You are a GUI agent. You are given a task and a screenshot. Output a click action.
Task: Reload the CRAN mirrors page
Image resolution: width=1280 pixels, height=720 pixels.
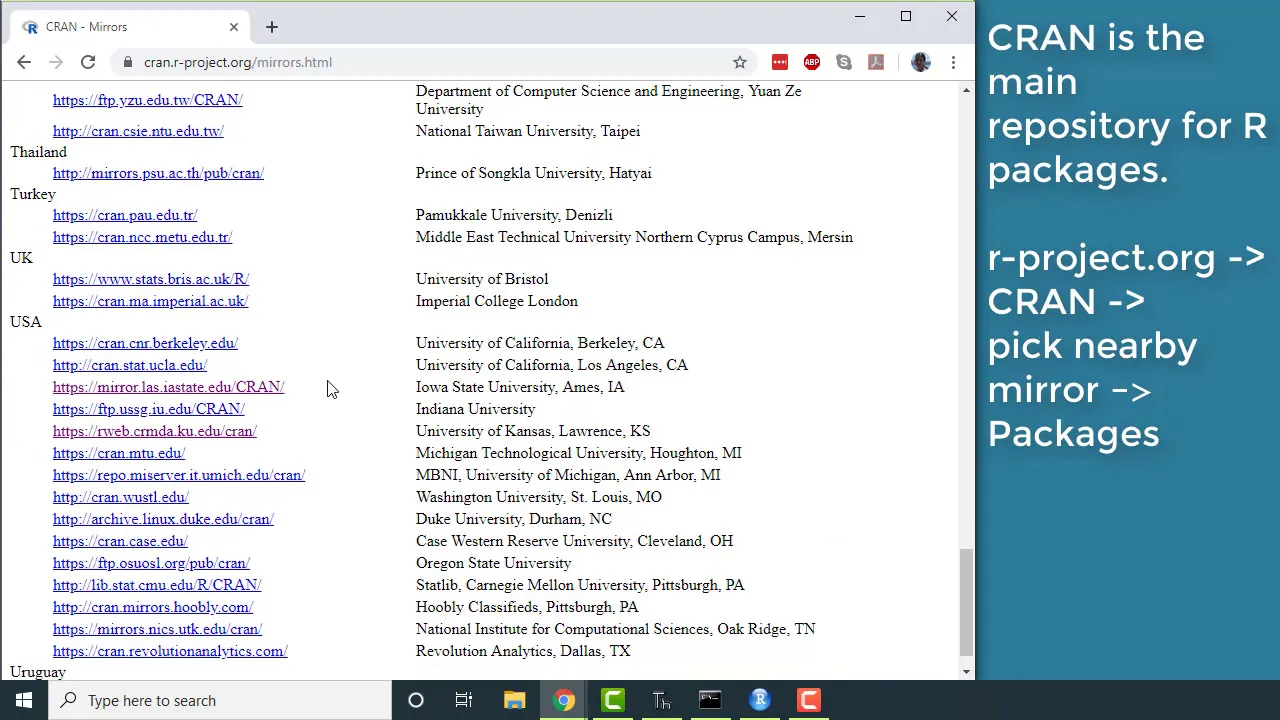88,62
